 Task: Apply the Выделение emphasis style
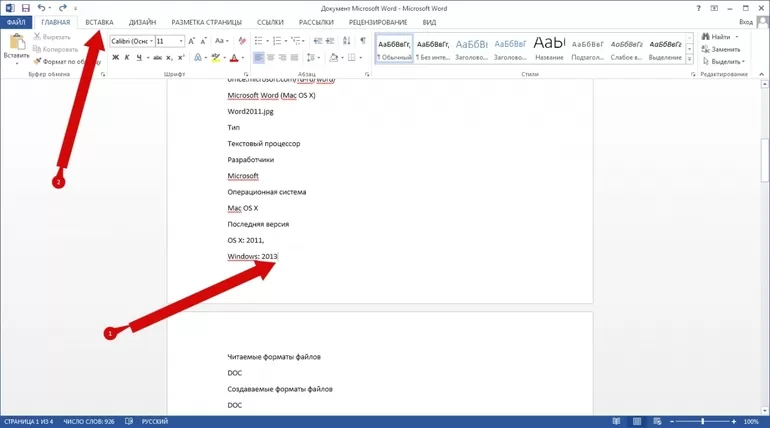(x=665, y=49)
